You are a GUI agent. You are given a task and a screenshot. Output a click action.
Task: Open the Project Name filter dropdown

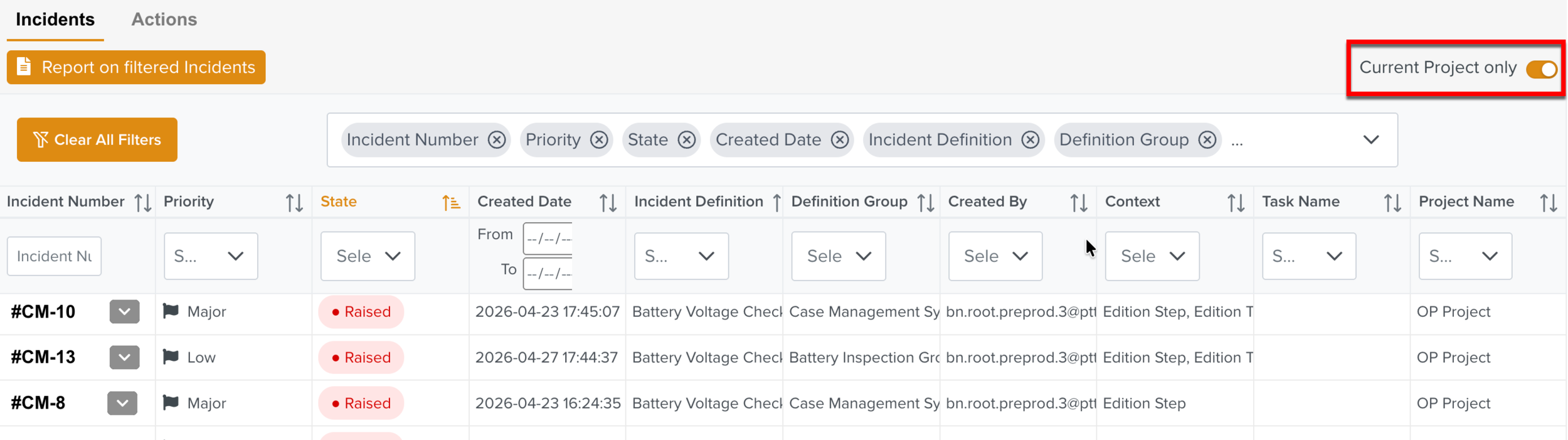point(1466,256)
